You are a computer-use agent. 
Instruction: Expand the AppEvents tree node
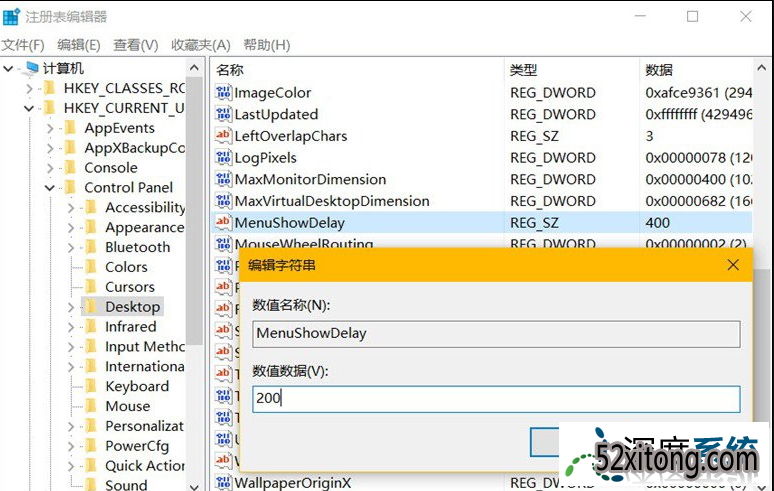[x=50, y=128]
